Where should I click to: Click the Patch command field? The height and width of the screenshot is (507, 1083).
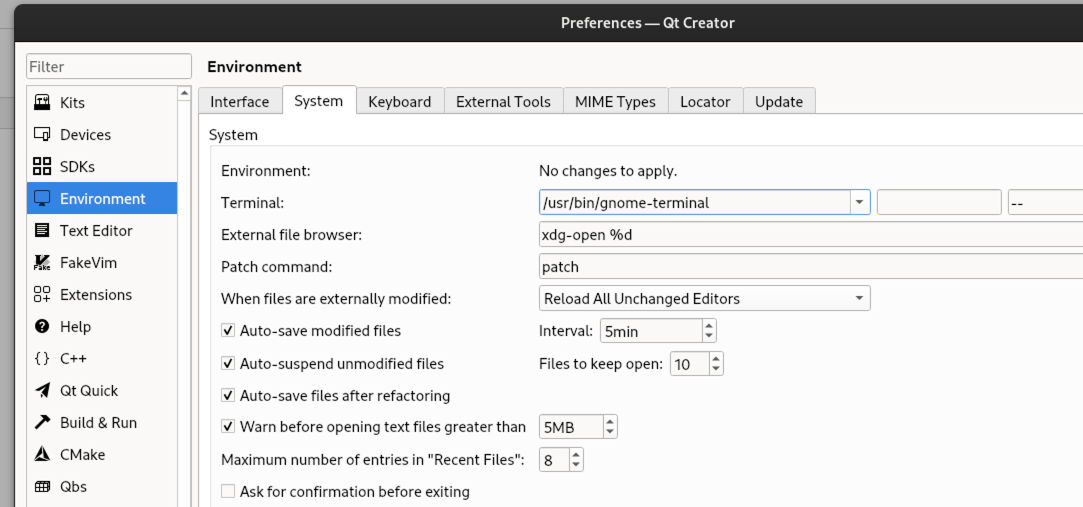coord(811,267)
